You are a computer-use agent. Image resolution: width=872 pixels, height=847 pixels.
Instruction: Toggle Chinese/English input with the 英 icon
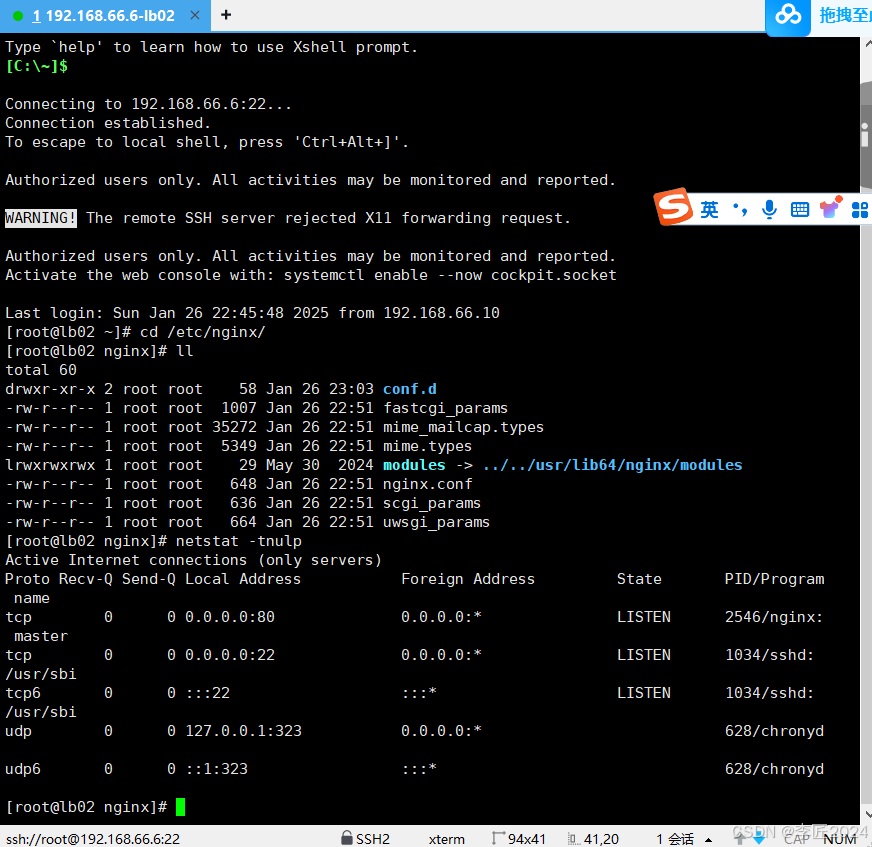pos(709,209)
